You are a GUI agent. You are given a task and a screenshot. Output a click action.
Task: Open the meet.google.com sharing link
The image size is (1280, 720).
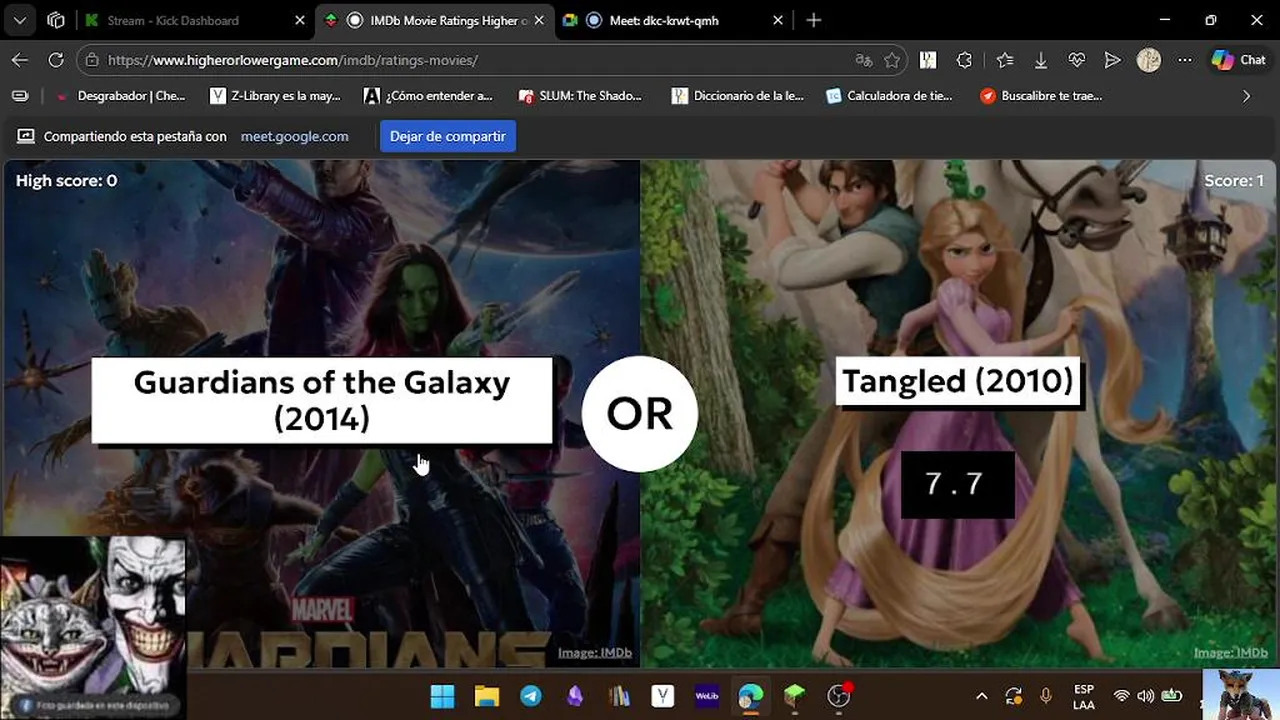[x=294, y=136]
